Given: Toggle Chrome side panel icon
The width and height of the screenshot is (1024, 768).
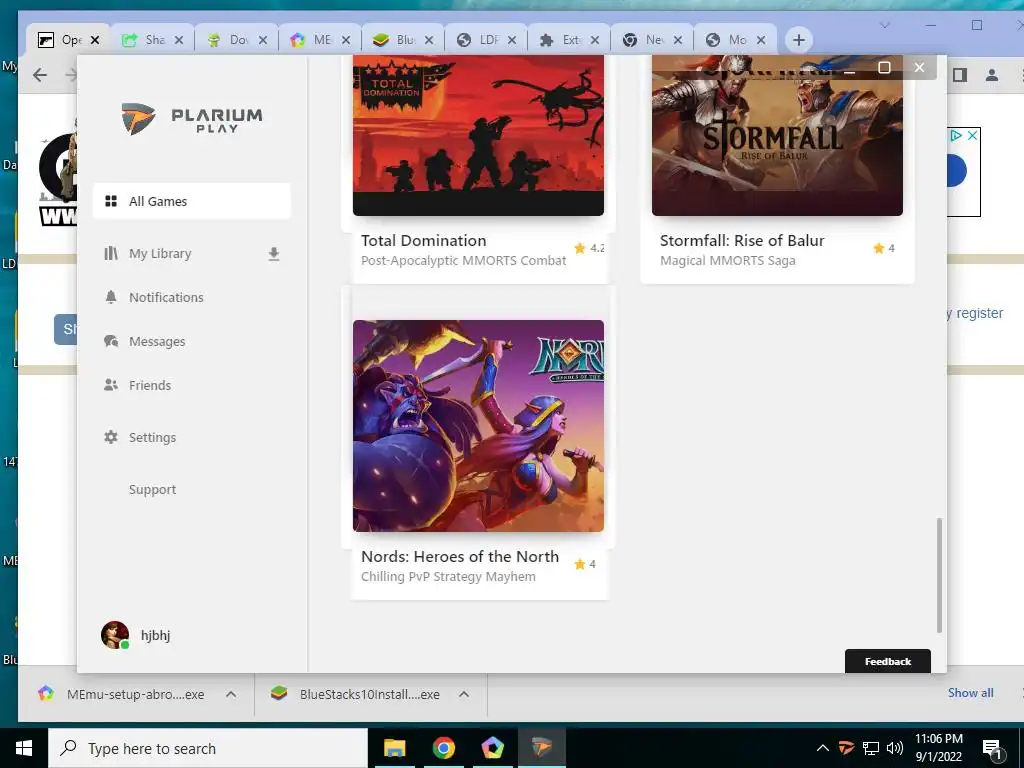Looking at the screenshot, I should point(959,75).
